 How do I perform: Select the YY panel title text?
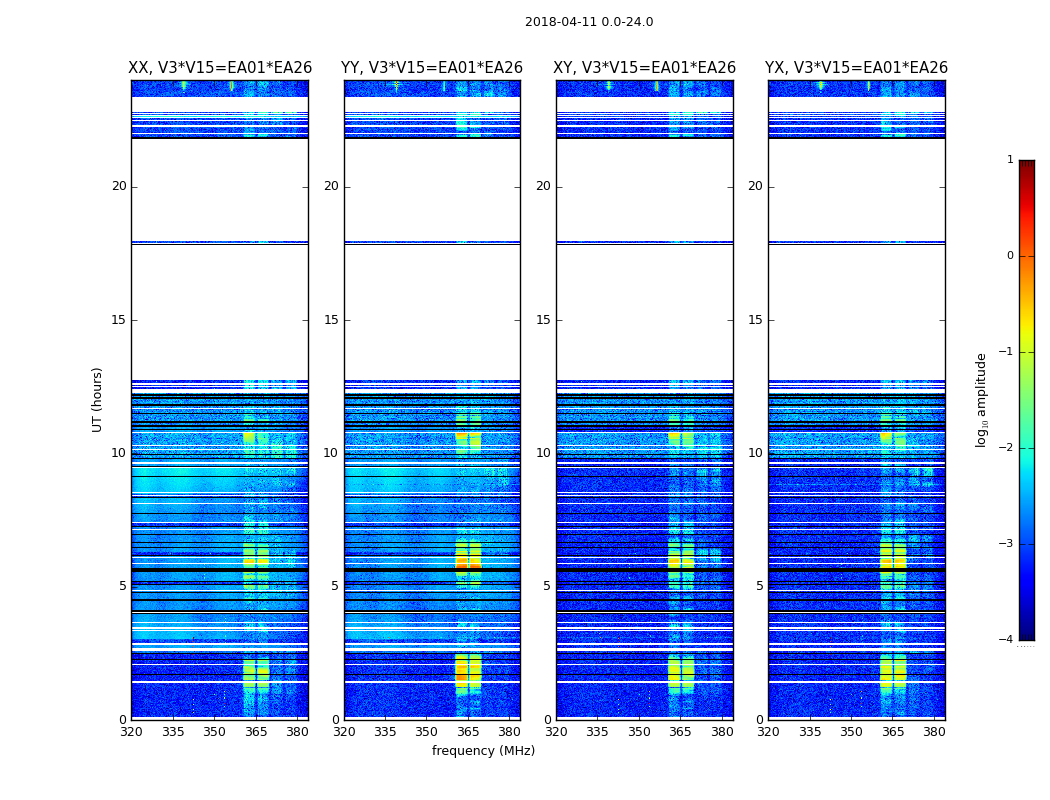coord(432,68)
